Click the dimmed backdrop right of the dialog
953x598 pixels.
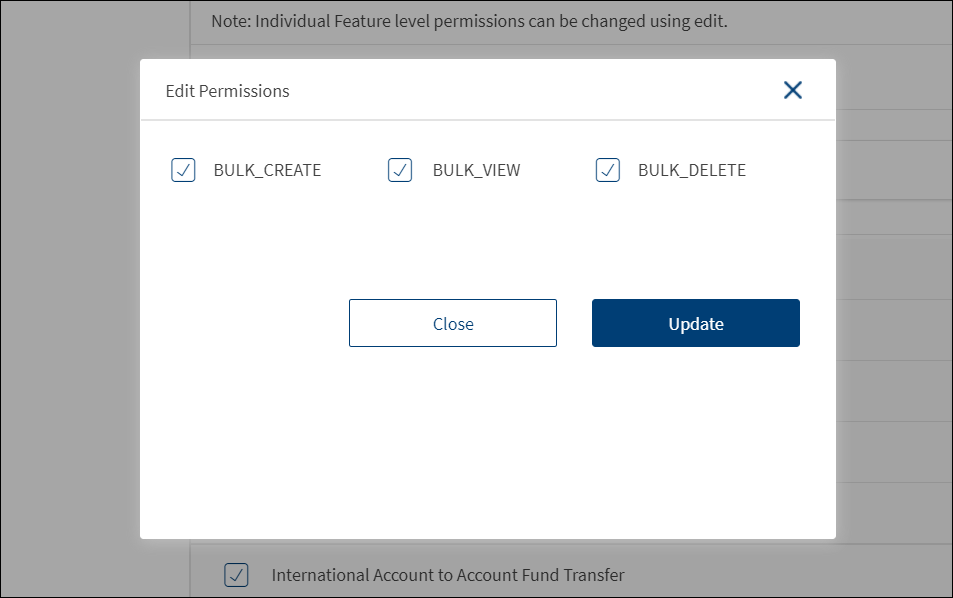click(x=893, y=300)
